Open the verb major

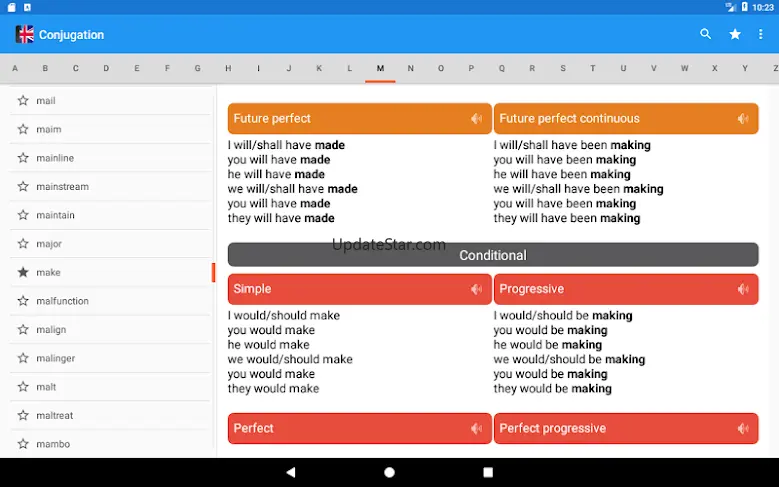tap(49, 244)
